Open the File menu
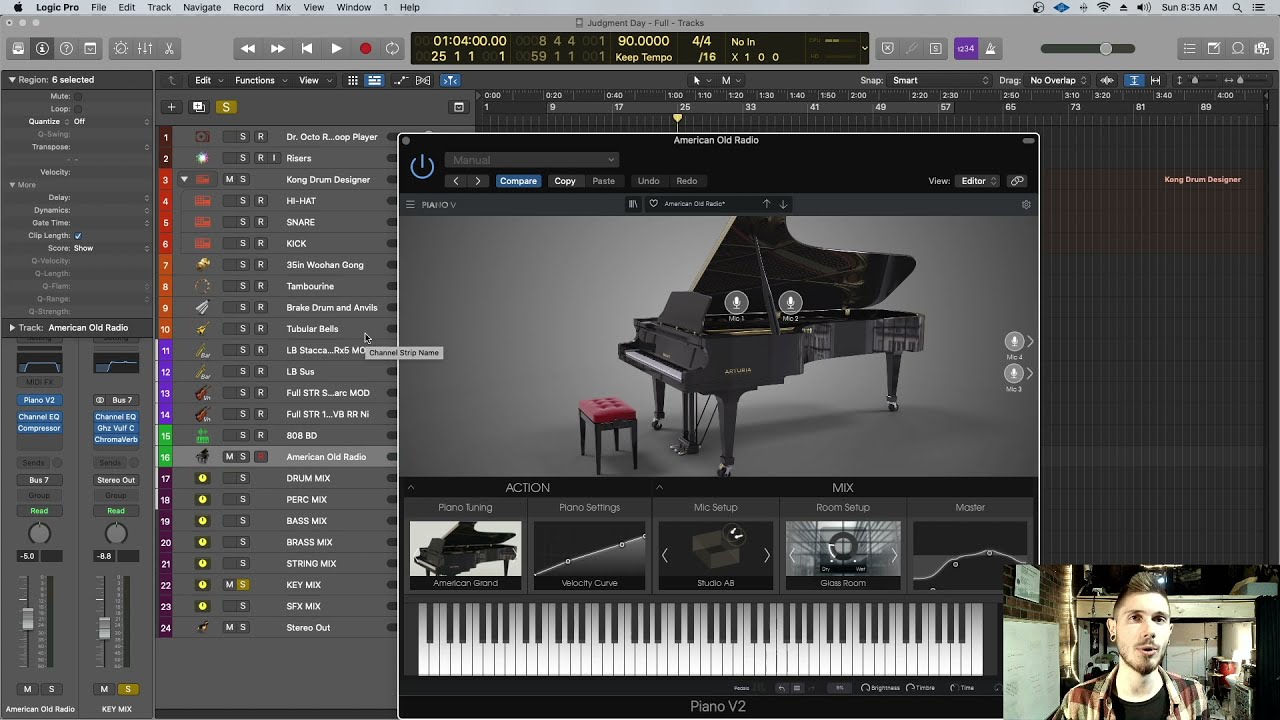Viewport: 1280px width, 720px height. click(x=98, y=7)
